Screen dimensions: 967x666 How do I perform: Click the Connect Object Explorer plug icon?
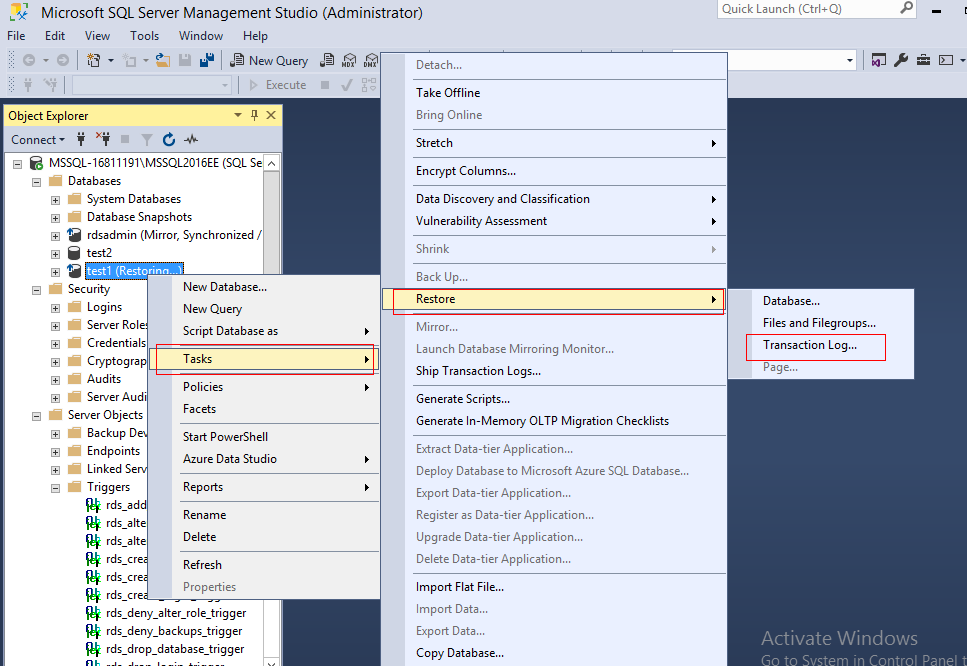click(x=81, y=139)
